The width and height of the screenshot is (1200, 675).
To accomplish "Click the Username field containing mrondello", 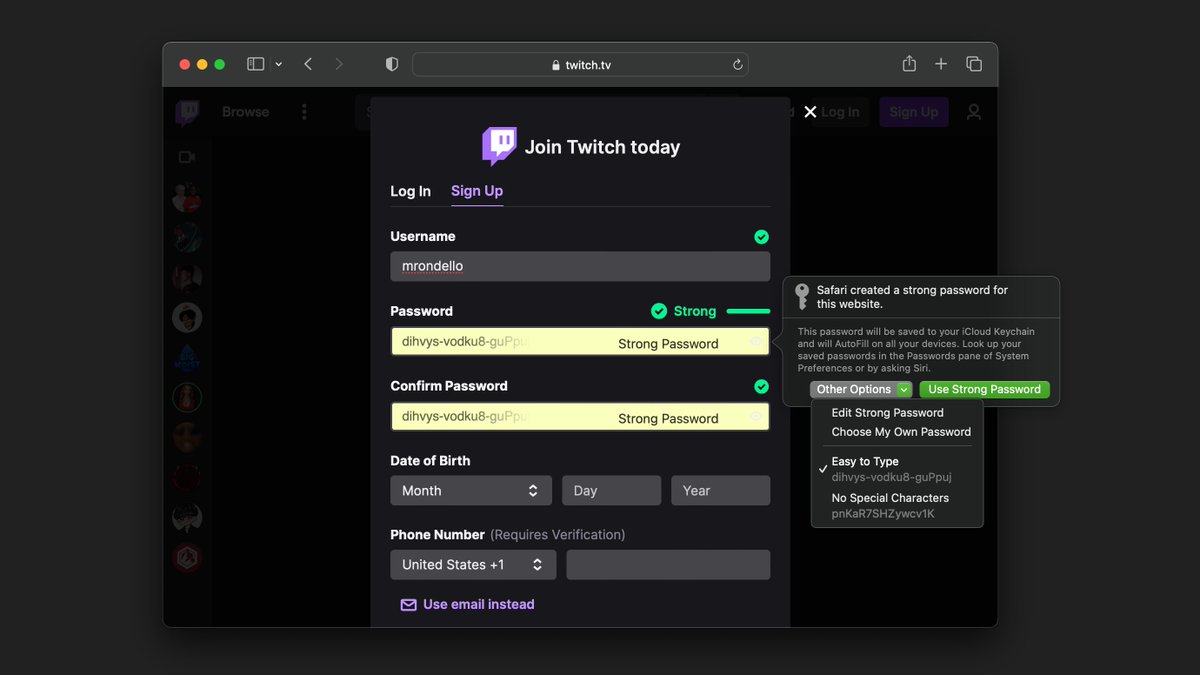I will (x=580, y=266).
